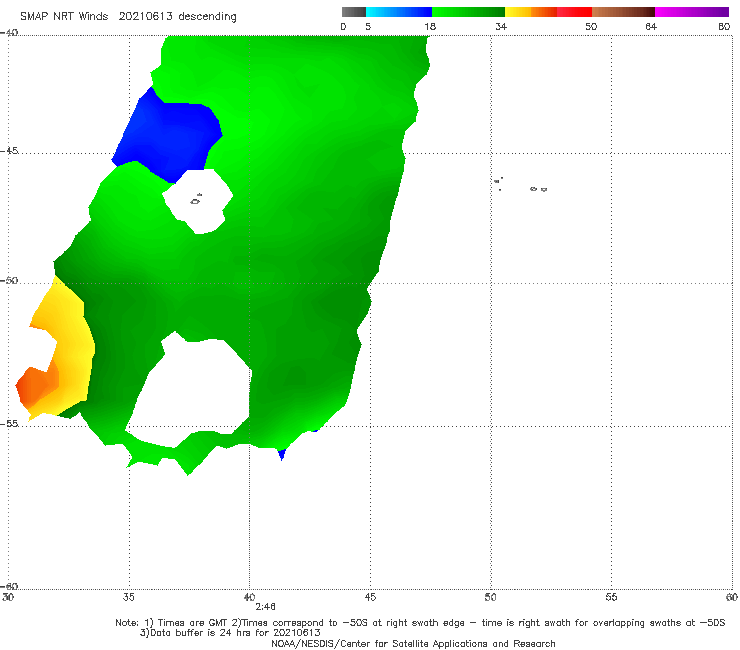Click the longitude axis label "55"
This screenshot has width=740, height=650.
[611, 597]
